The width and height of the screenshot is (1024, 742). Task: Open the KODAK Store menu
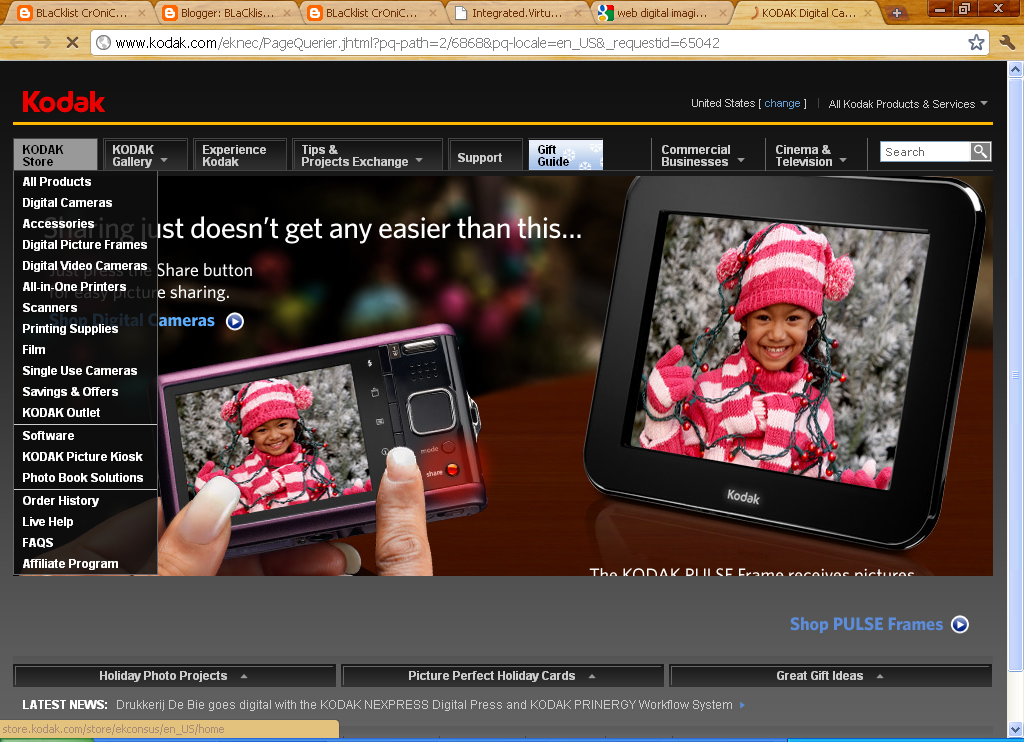click(56, 155)
